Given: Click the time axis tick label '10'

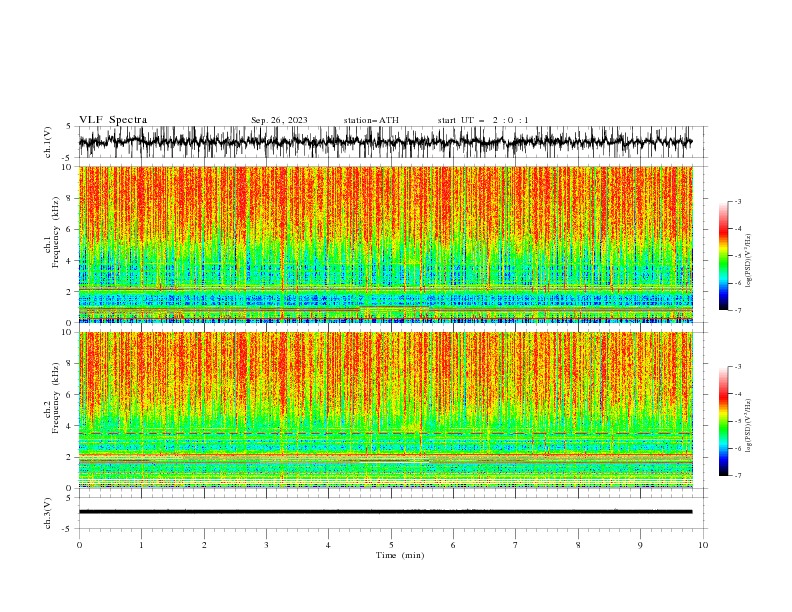Looking at the screenshot, I should (x=703, y=545).
